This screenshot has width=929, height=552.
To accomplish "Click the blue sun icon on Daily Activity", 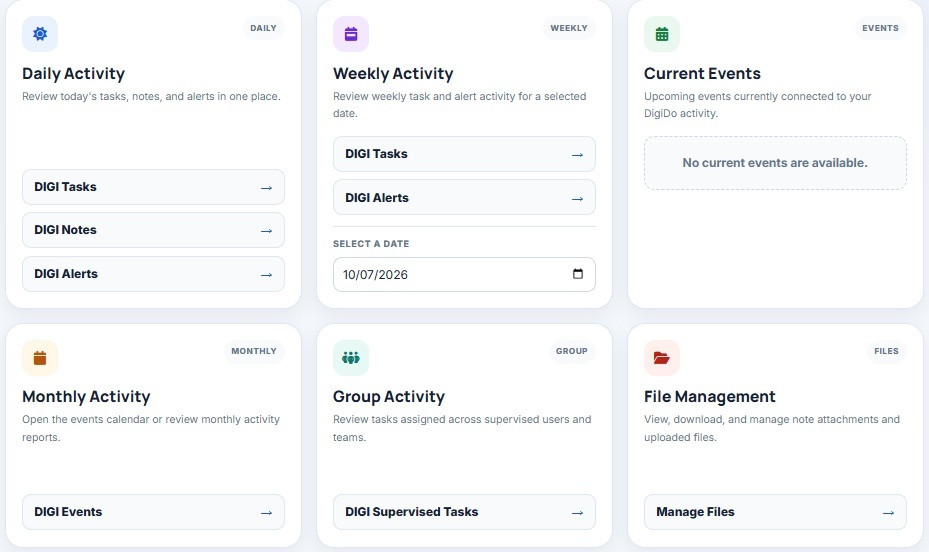I will (40, 34).
